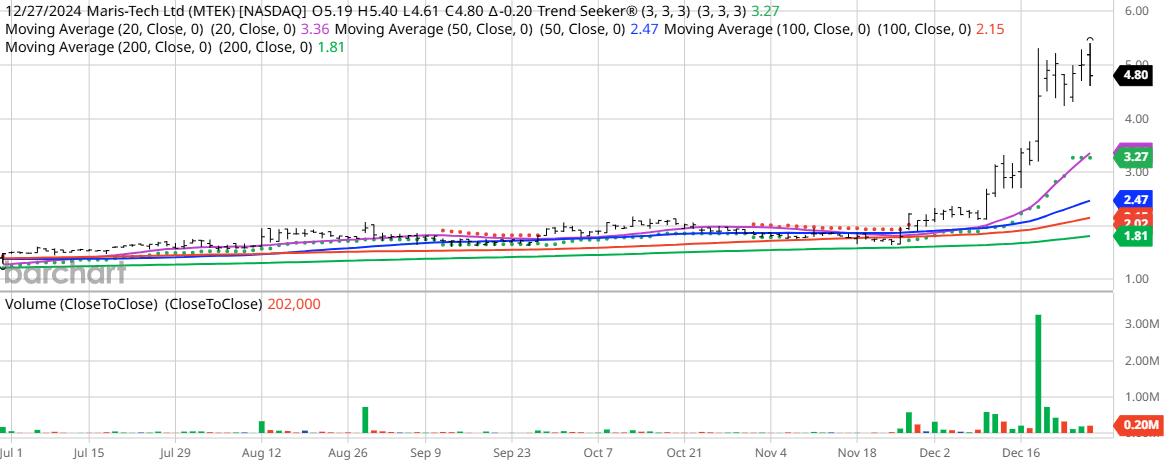Click the Jul 29 date label
Image resolution: width=1171 pixels, height=465 pixels.
tap(176, 452)
